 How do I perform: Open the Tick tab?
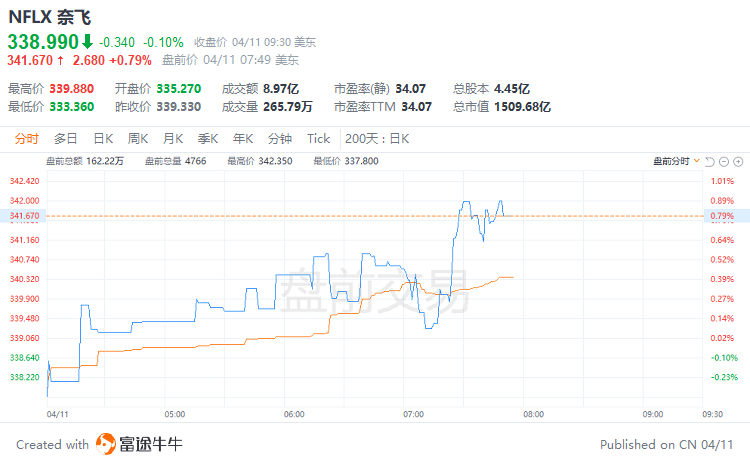pyautogui.click(x=318, y=139)
